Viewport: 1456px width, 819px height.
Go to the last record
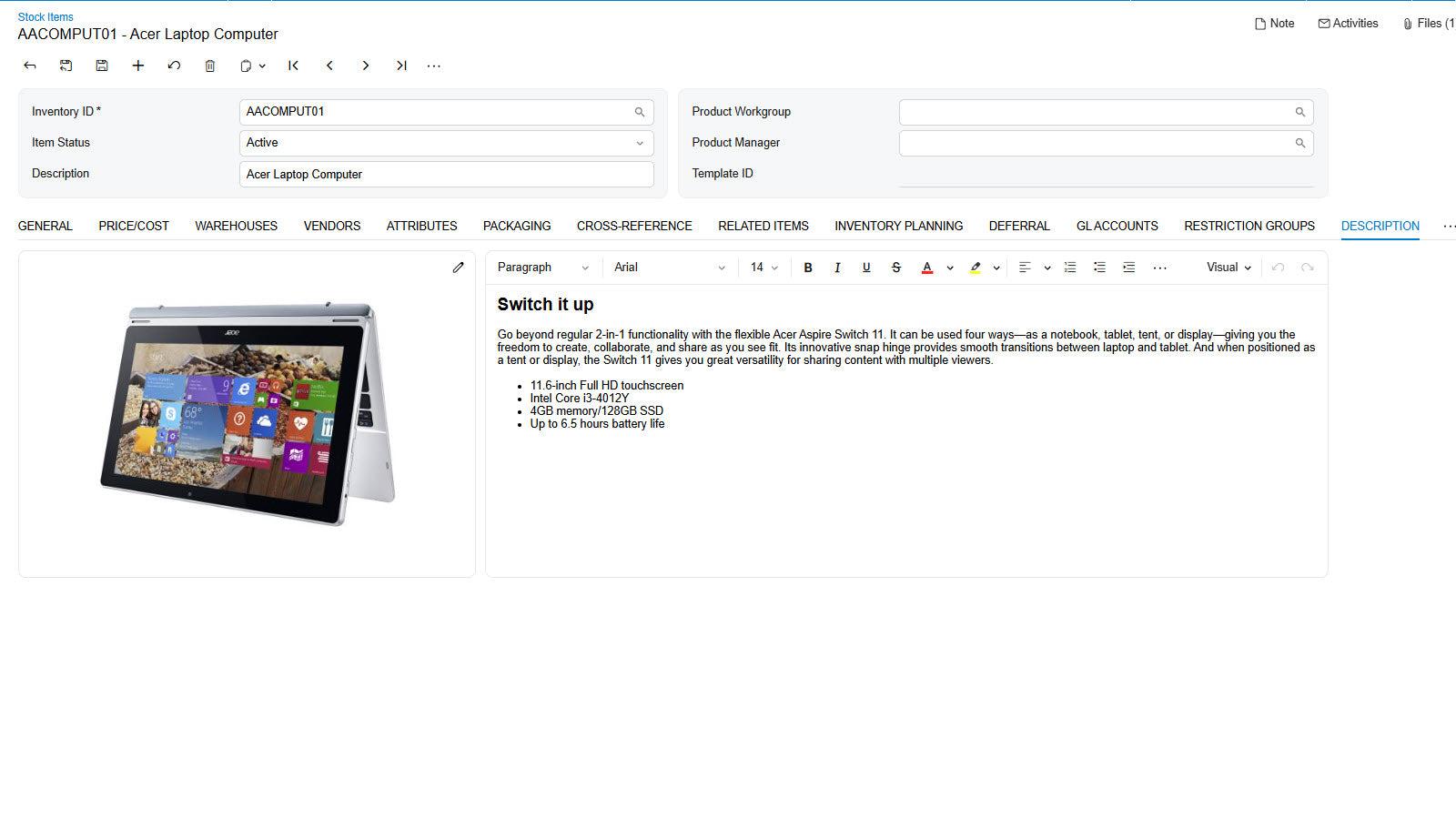point(401,66)
